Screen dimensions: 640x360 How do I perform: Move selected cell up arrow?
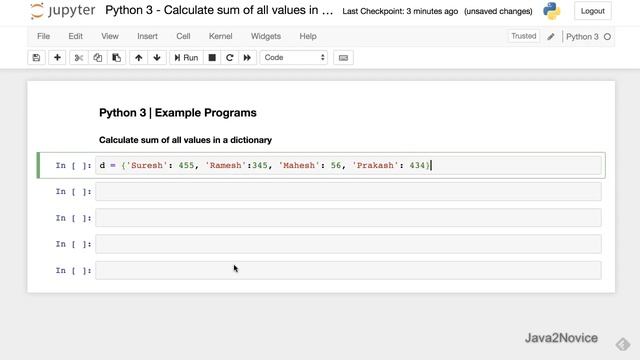(139, 58)
